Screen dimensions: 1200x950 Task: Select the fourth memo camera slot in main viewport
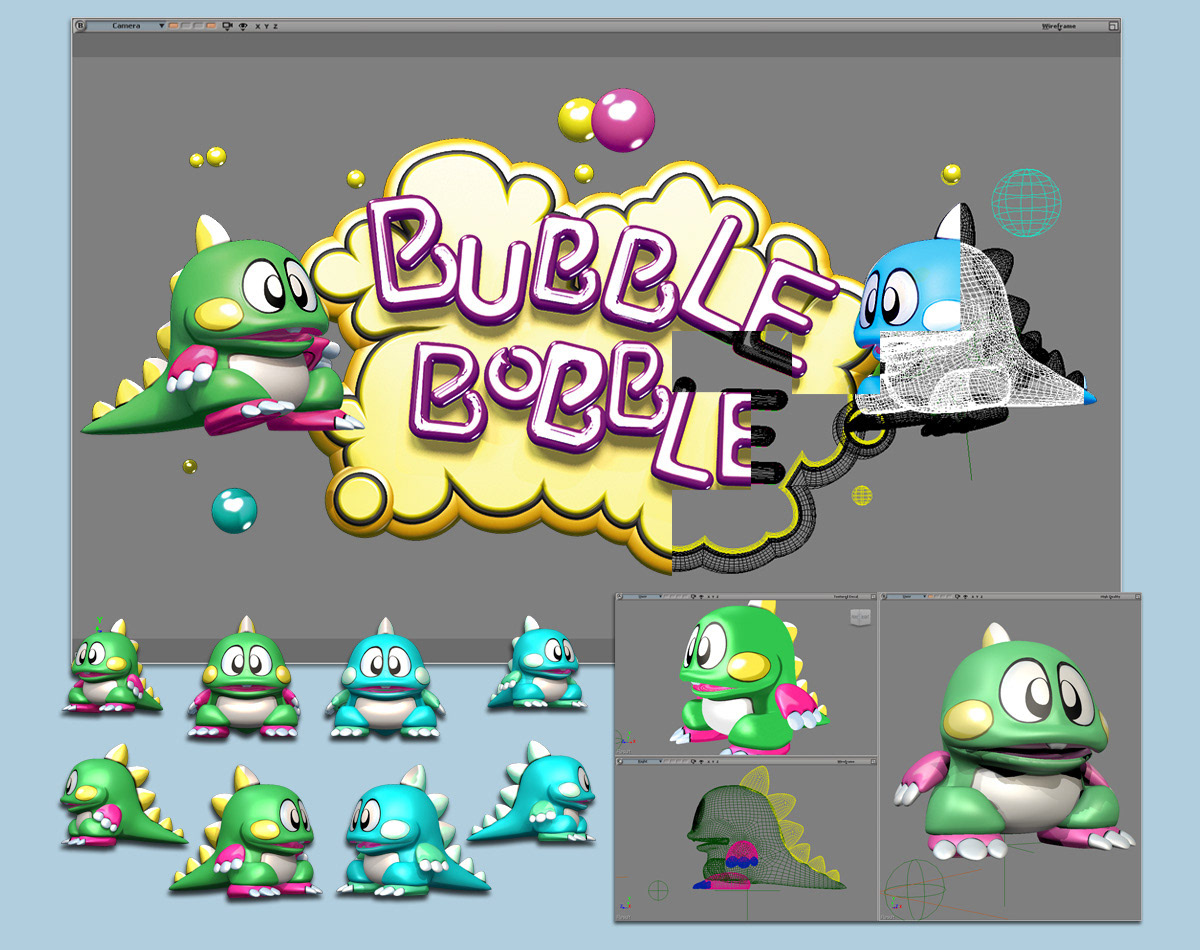click(x=211, y=26)
